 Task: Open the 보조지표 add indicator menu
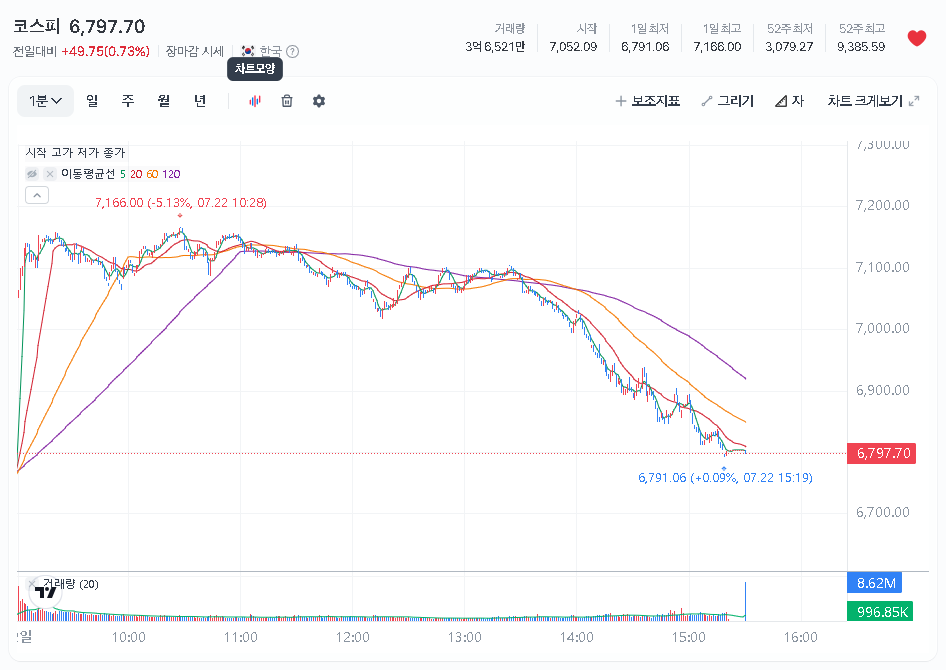[x=647, y=101]
